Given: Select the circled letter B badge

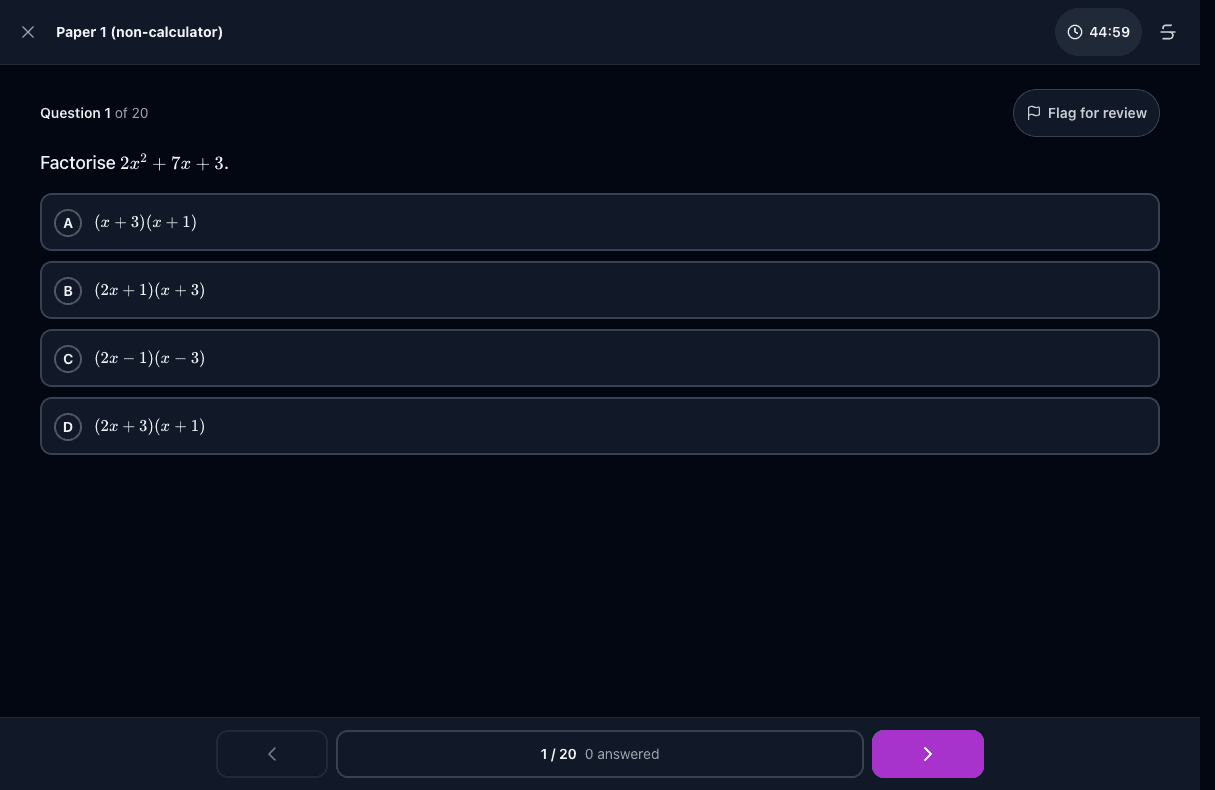Looking at the screenshot, I should click(x=68, y=291).
